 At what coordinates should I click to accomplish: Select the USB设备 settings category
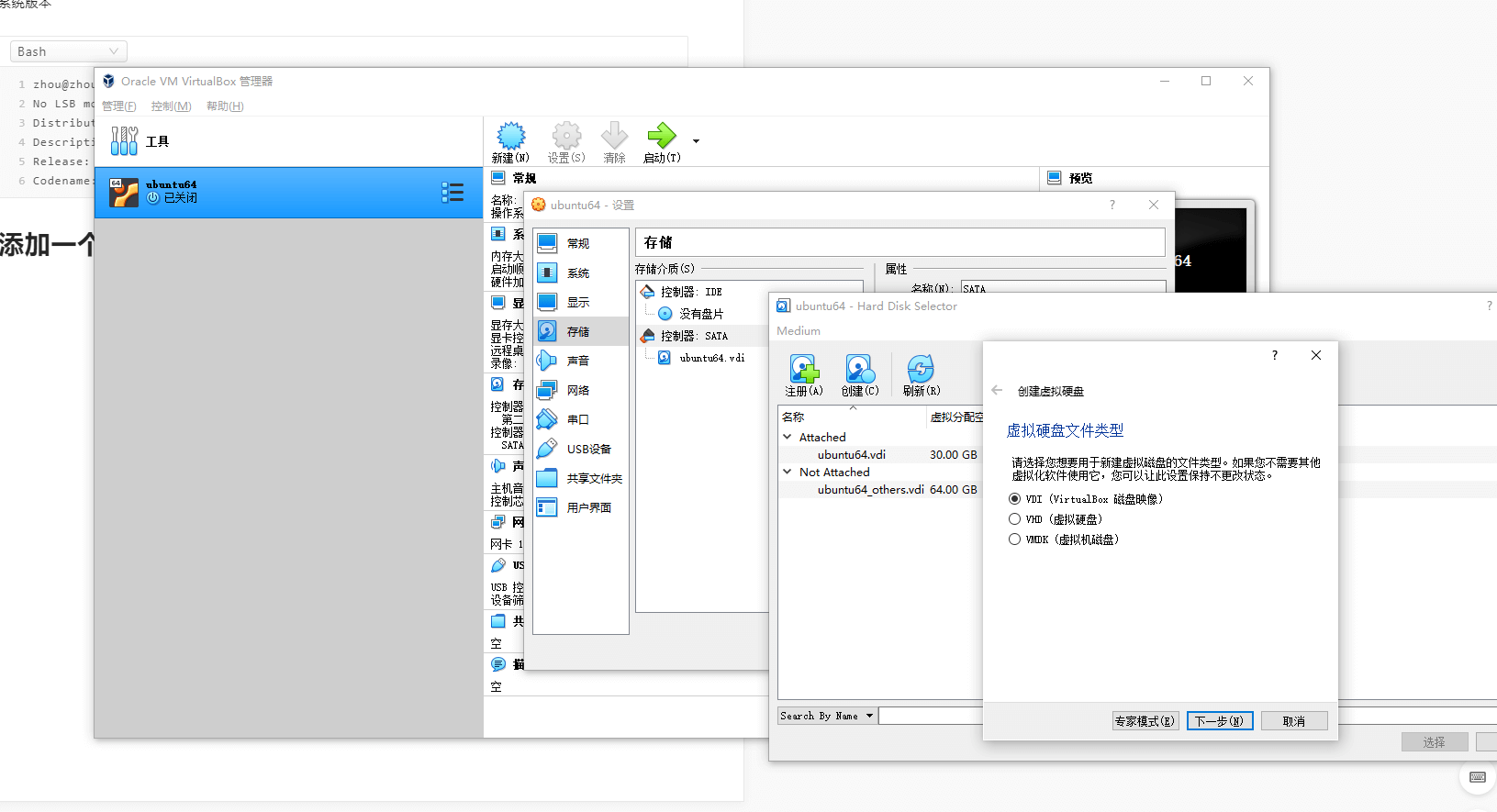581,449
